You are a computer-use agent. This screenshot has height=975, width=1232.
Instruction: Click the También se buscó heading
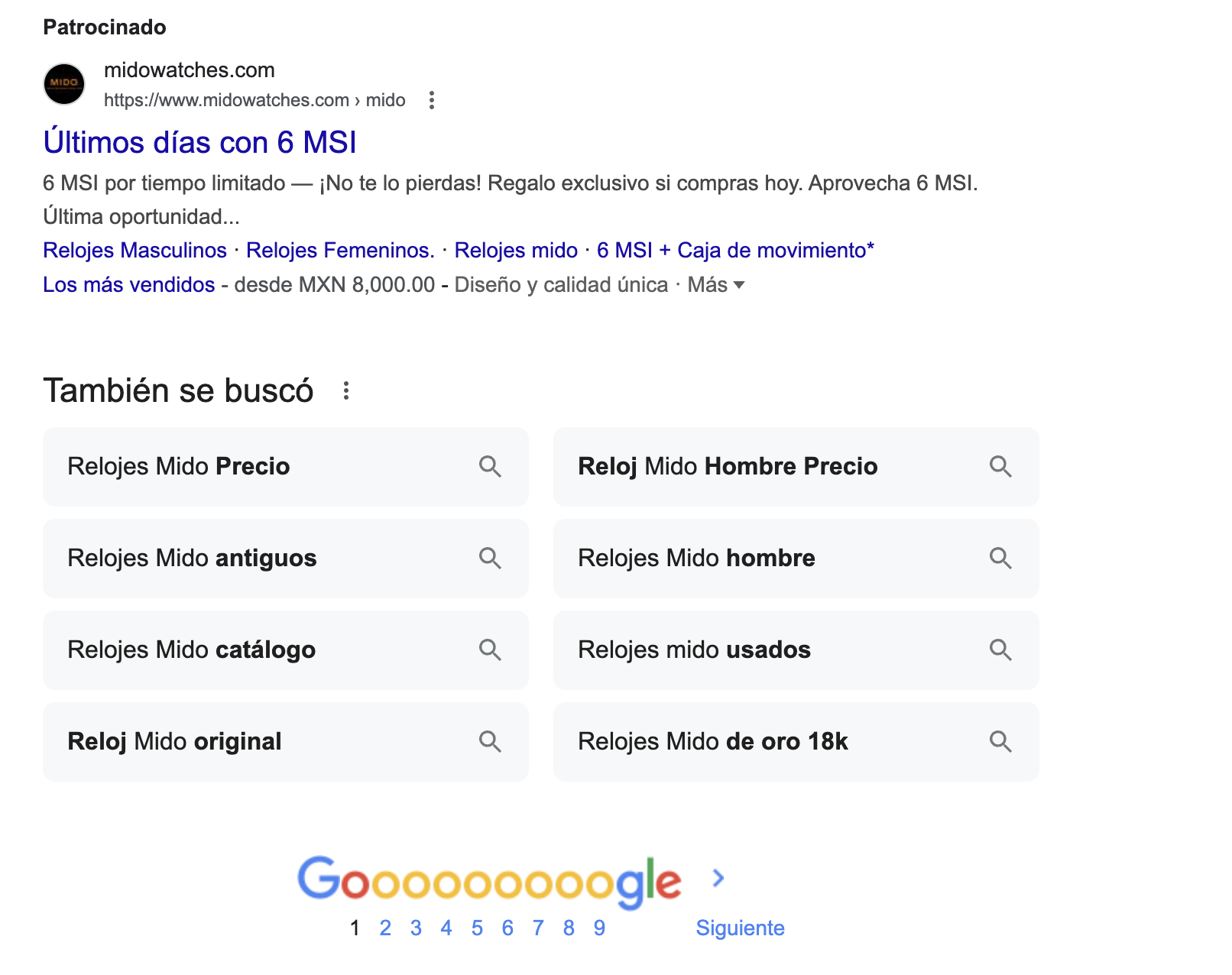click(178, 390)
